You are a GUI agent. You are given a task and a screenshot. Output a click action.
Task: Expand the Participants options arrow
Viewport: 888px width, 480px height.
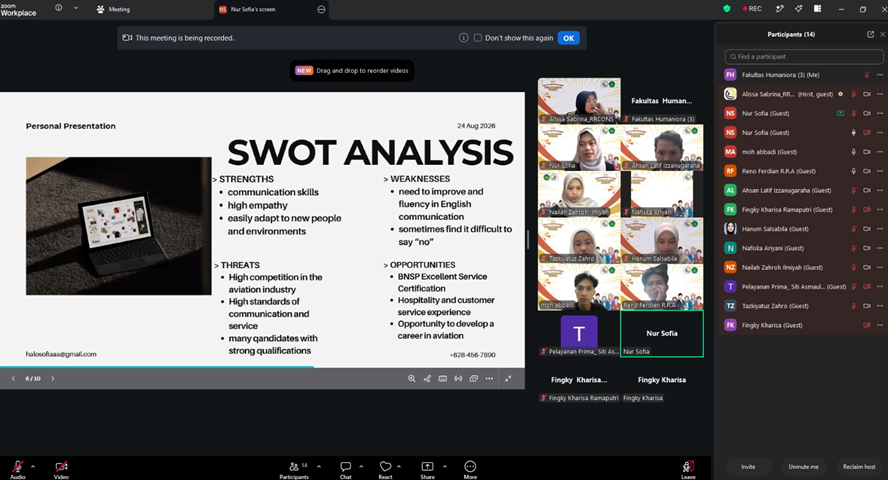(x=319, y=466)
